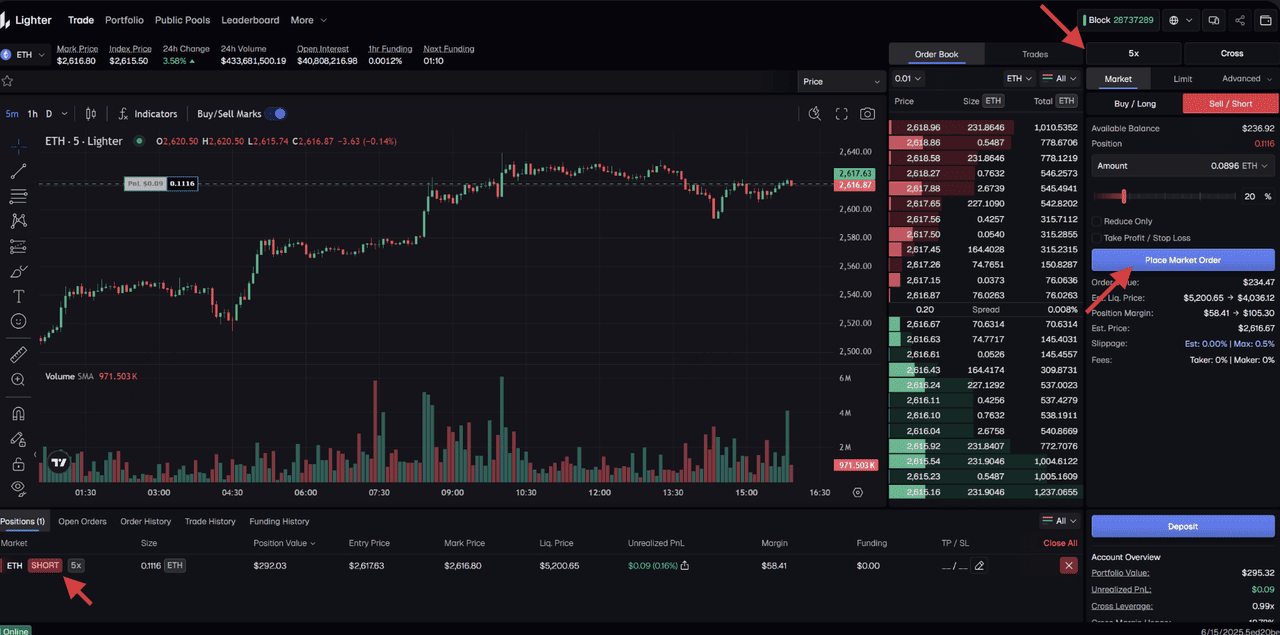Toggle the Buy/Sell Marks switch

(x=275, y=114)
